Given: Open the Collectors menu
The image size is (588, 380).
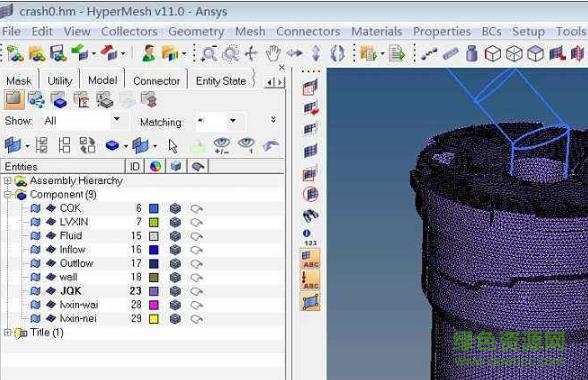Looking at the screenshot, I should point(129,32).
